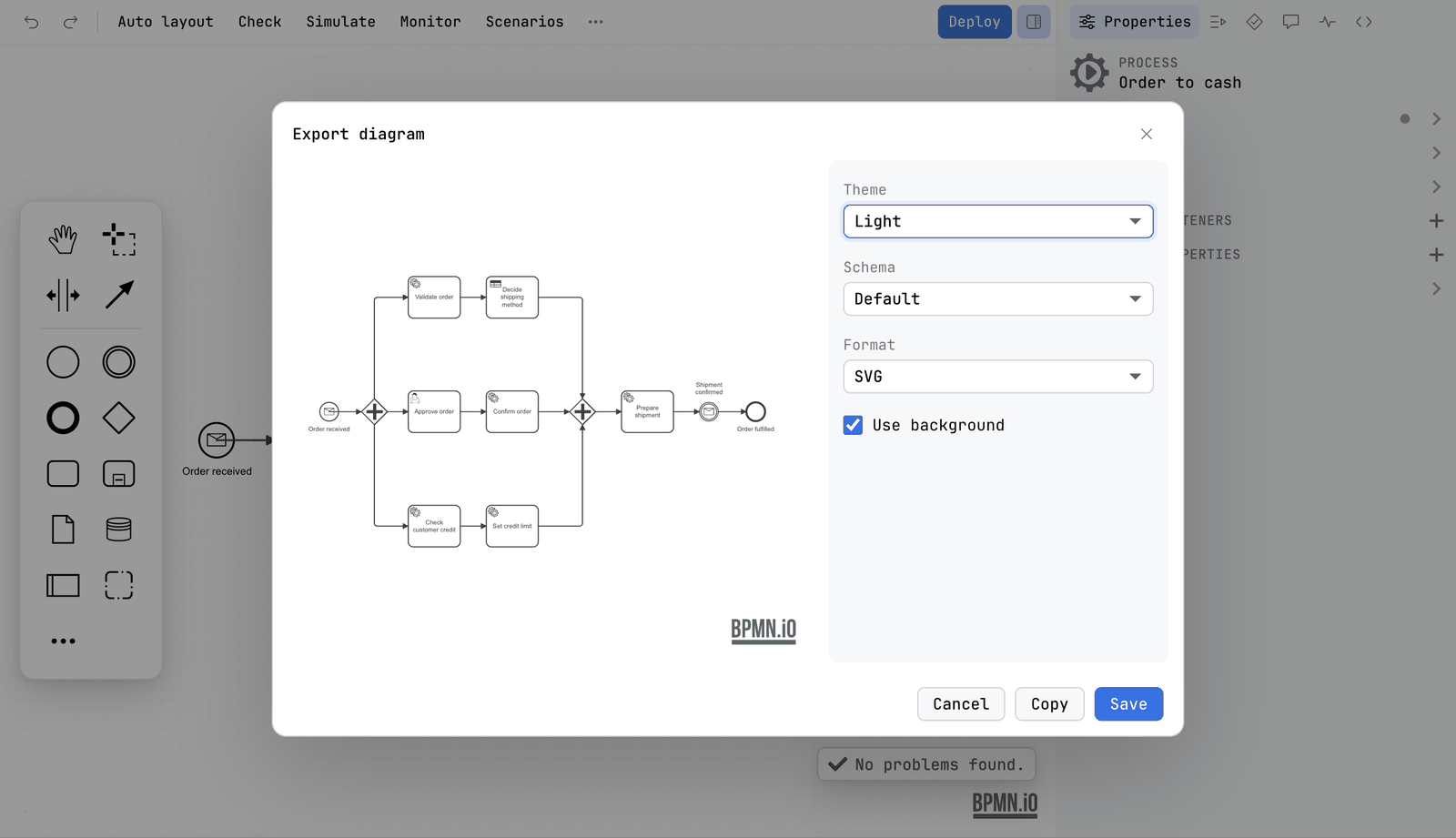Add a new property with plus
This screenshot has width=1456, height=838.
[1436, 255]
